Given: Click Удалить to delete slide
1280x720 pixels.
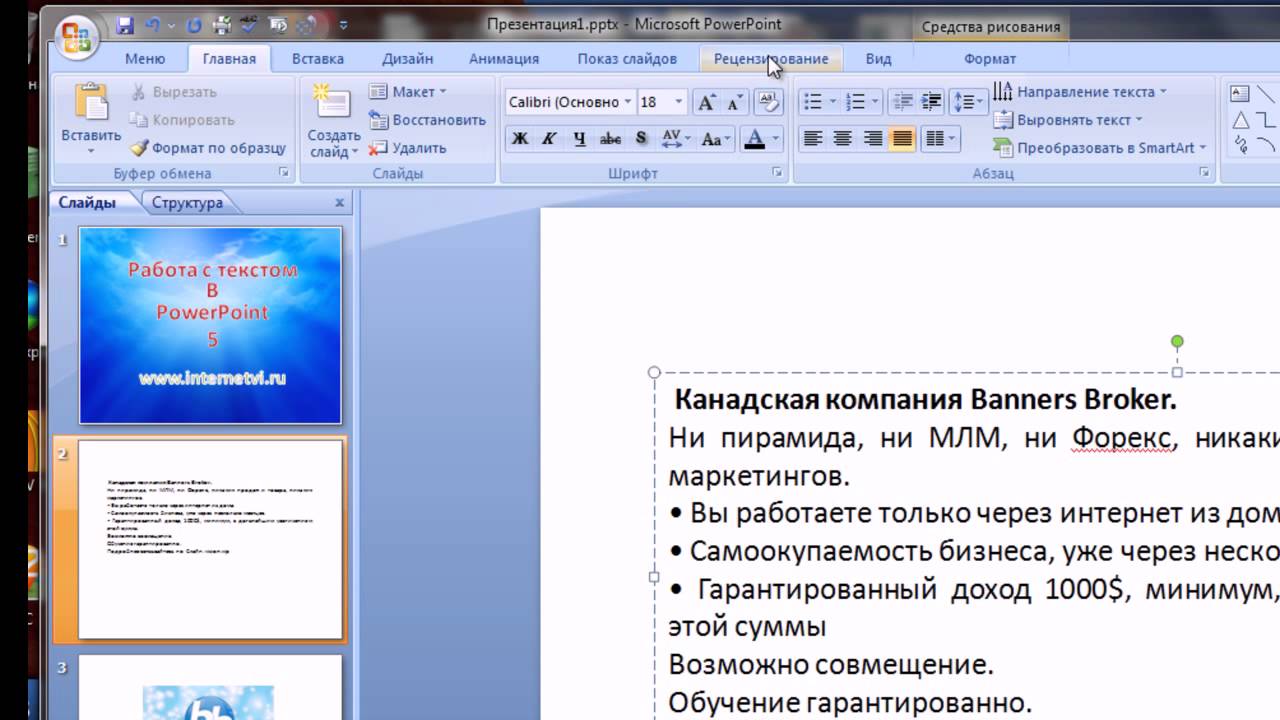Looking at the screenshot, I should point(407,148).
